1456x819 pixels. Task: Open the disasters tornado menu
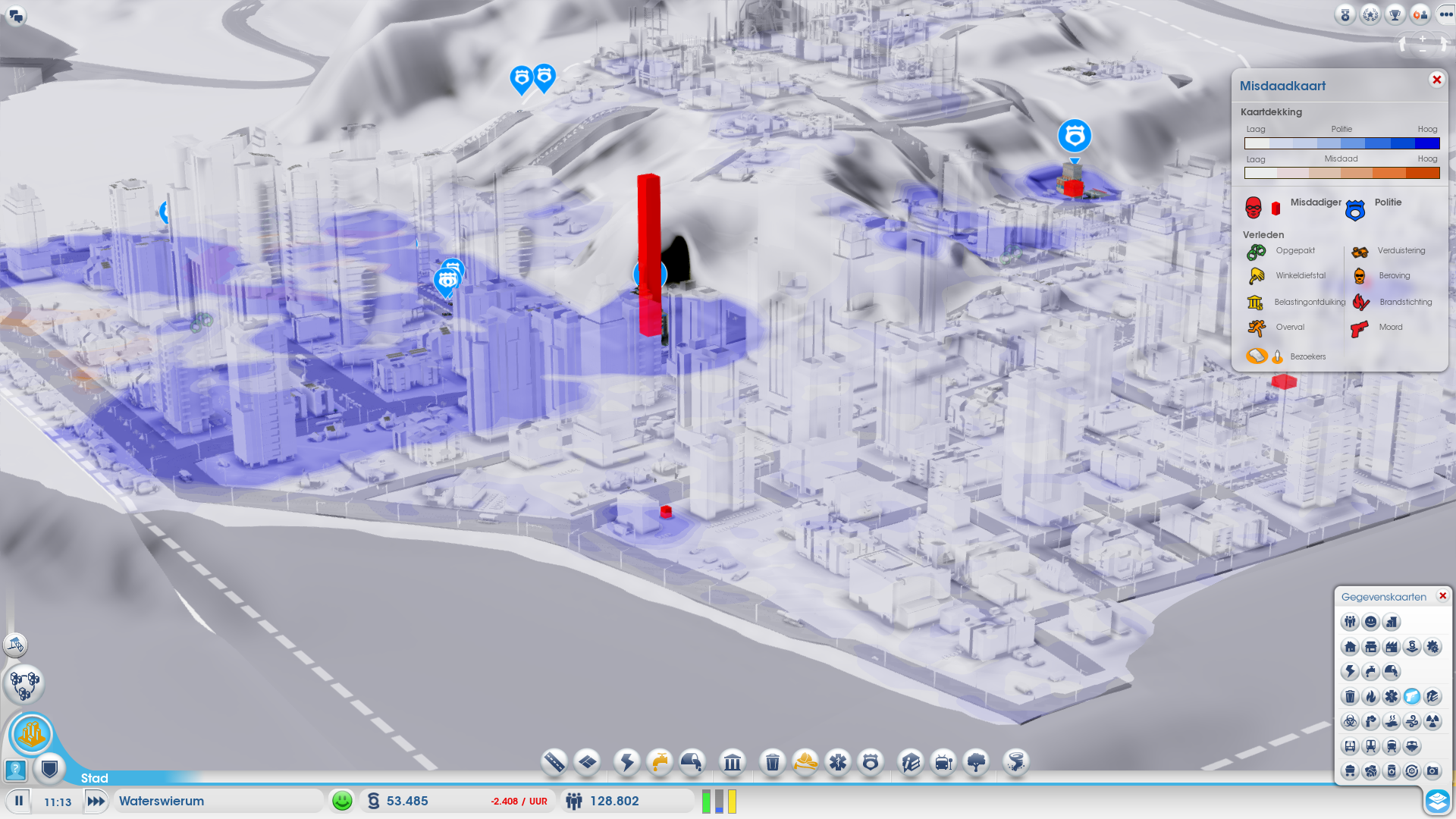coord(1016,761)
